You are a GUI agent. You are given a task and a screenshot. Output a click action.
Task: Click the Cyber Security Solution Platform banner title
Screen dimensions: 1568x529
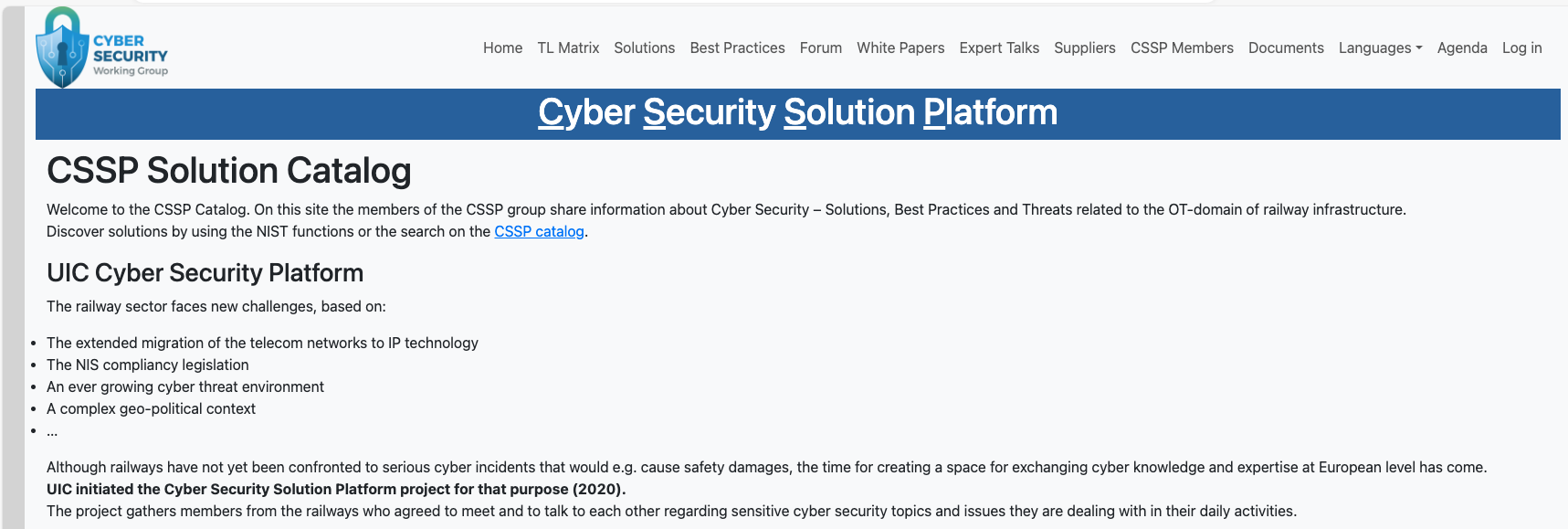click(x=797, y=112)
